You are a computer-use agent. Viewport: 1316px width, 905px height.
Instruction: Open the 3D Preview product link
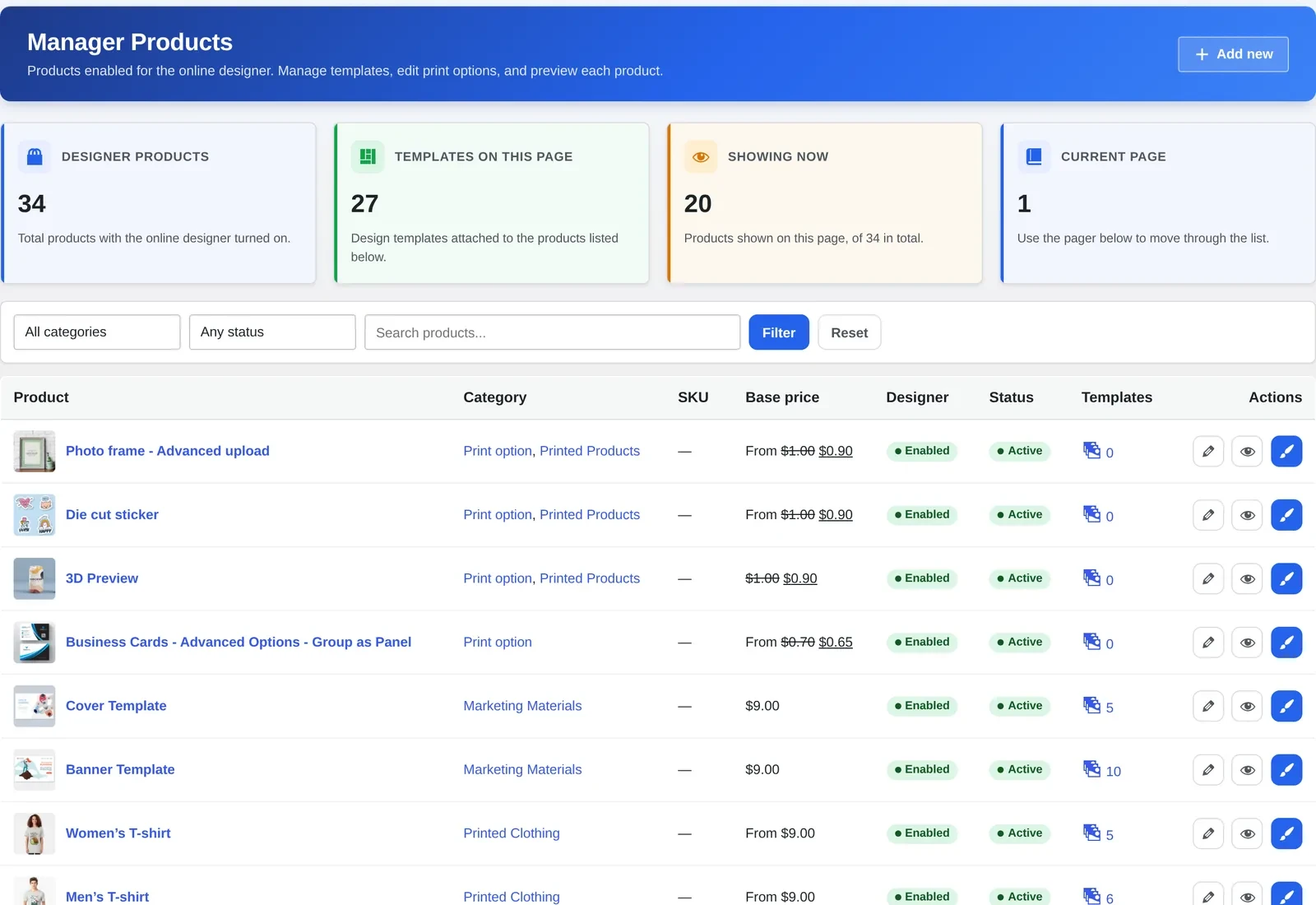point(102,578)
